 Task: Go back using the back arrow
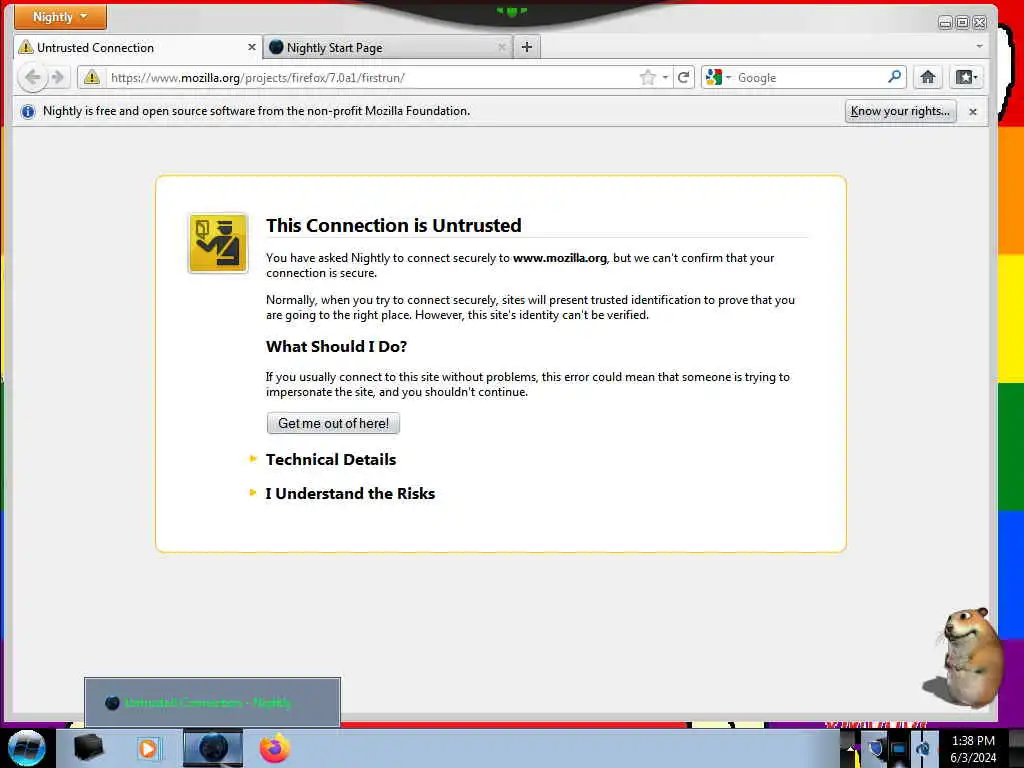coord(32,78)
